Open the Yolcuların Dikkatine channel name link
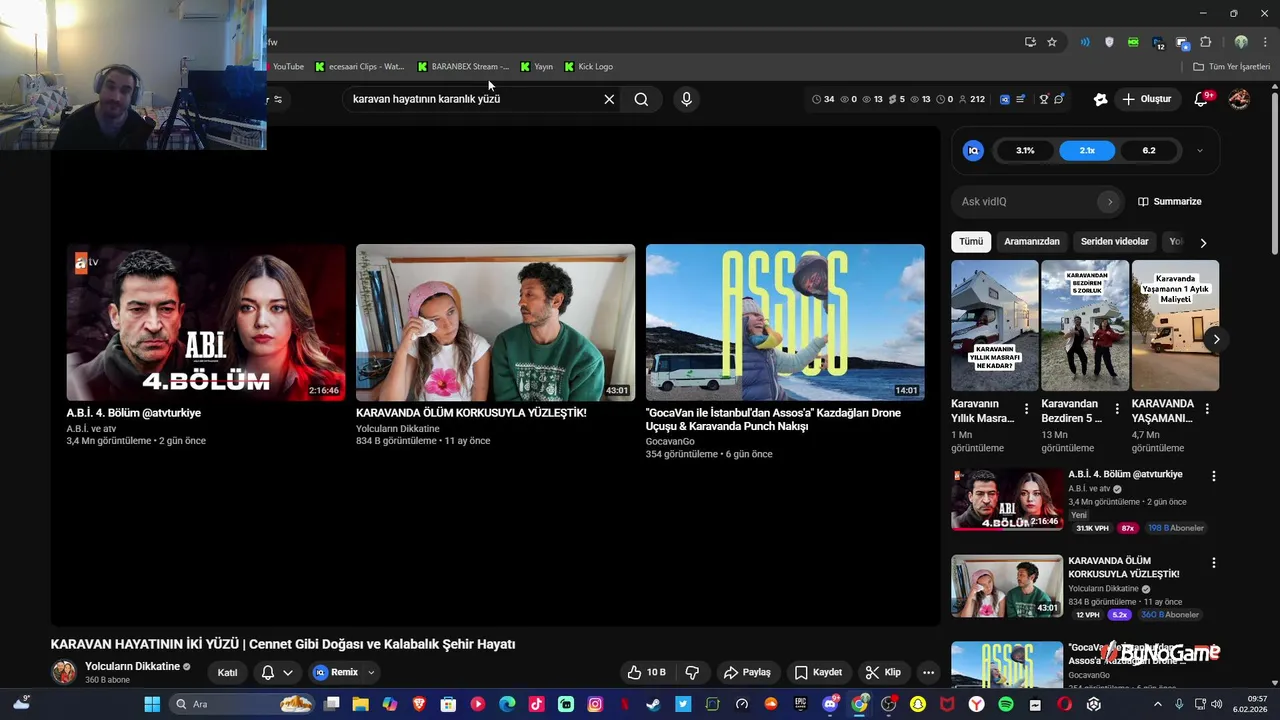 [x=132, y=667]
